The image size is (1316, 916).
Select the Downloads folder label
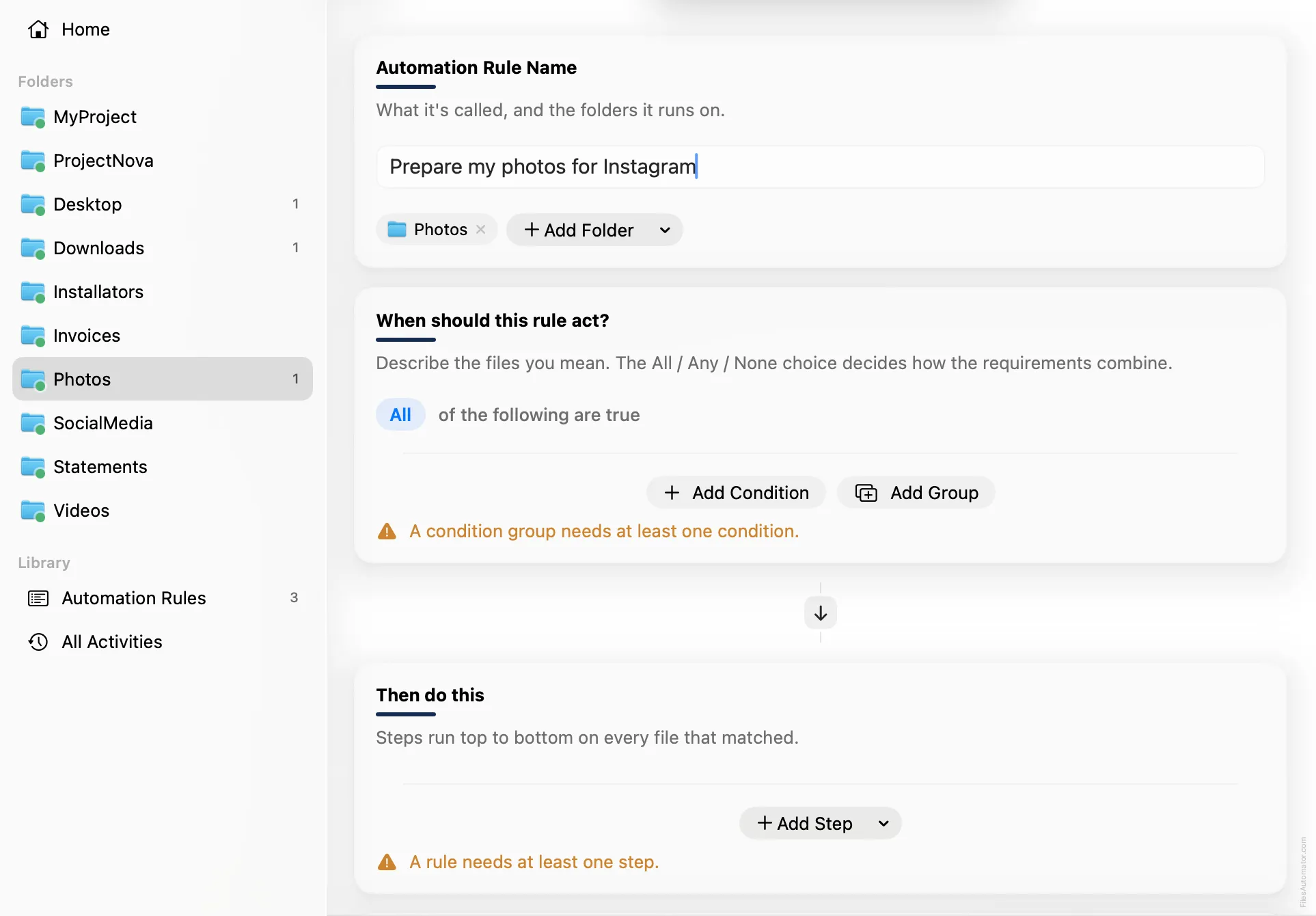tap(98, 248)
